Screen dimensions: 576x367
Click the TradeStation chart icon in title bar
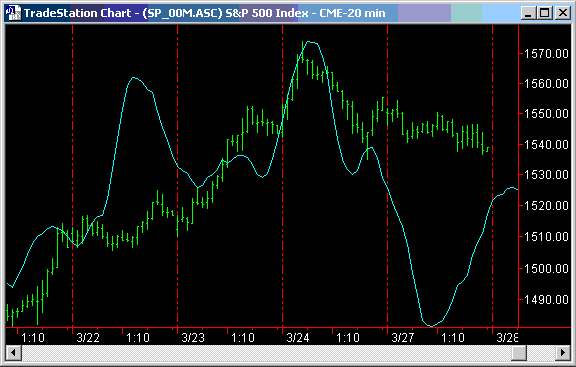[x=14, y=13]
